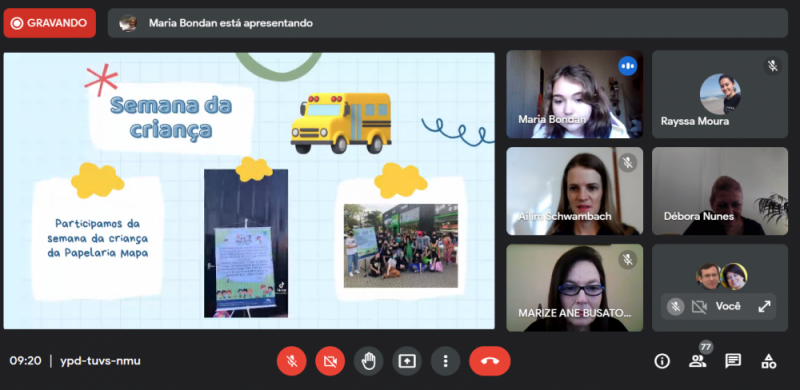Raise hand using the hand icon
The height and width of the screenshot is (390, 800).
(368, 361)
